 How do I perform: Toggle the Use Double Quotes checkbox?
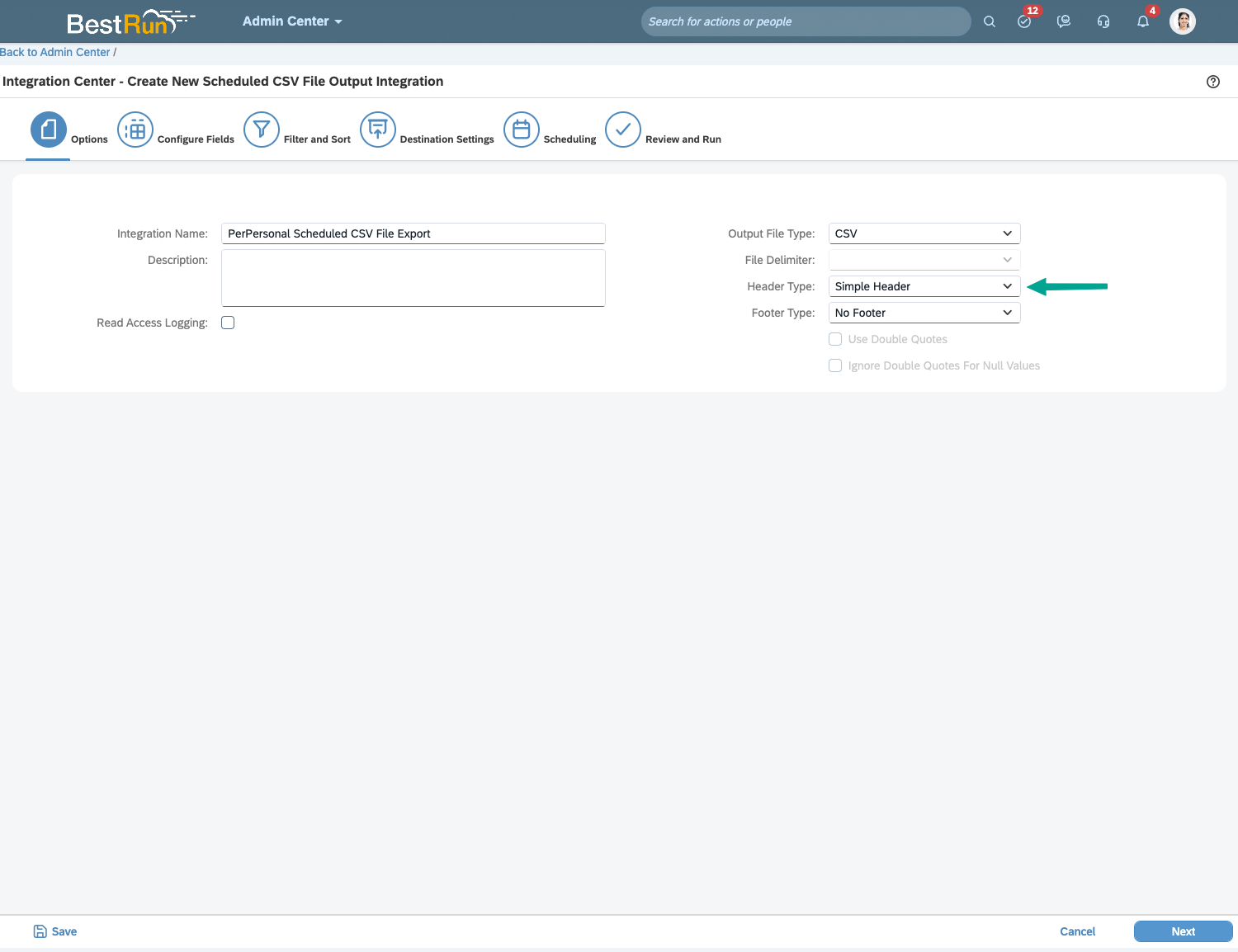(835, 339)
